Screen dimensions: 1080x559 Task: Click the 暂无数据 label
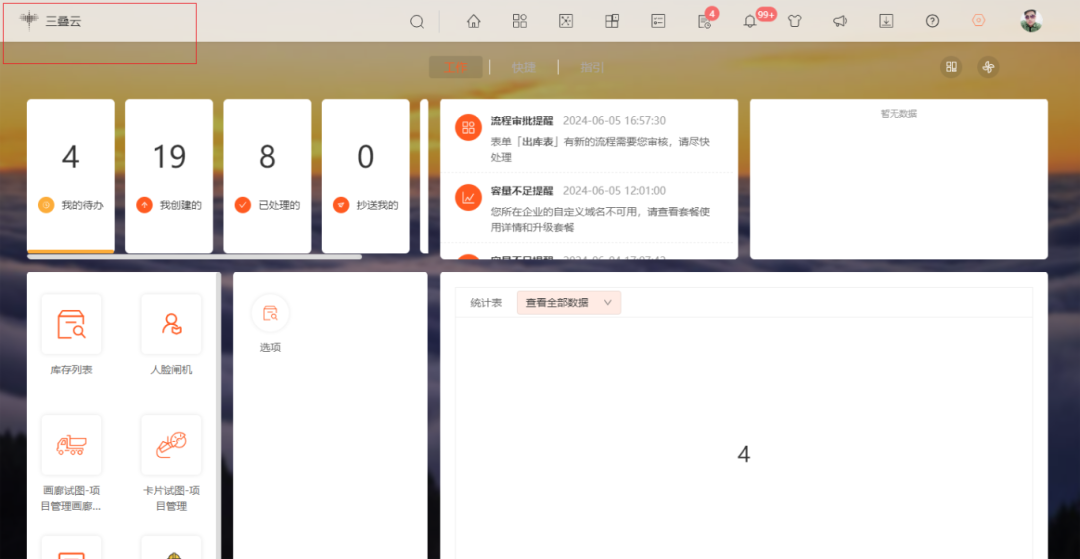pos(899,114)
